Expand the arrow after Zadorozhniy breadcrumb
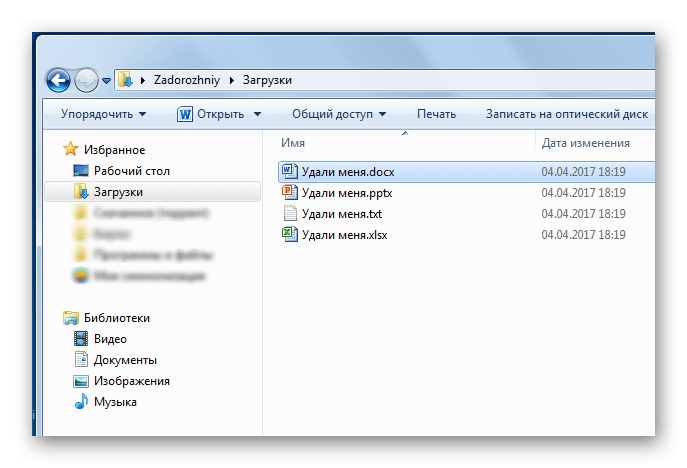Viewport: 687px width, 468px height. click(x=232, y=80)
